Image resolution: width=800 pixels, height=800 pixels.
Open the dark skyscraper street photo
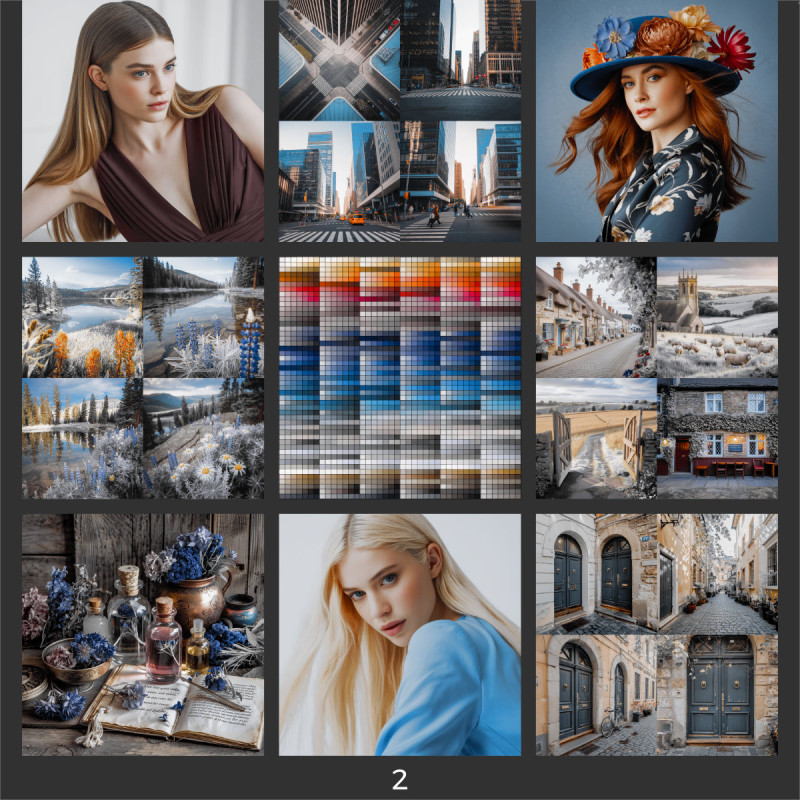[461, 60]
